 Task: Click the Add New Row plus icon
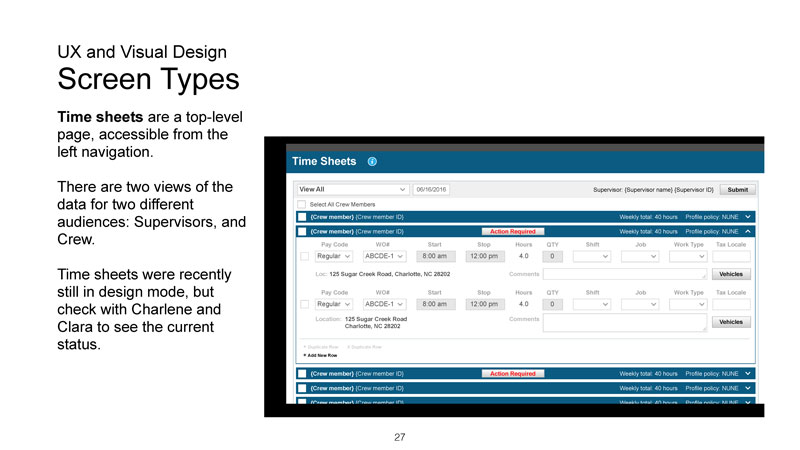pos(305,355)
